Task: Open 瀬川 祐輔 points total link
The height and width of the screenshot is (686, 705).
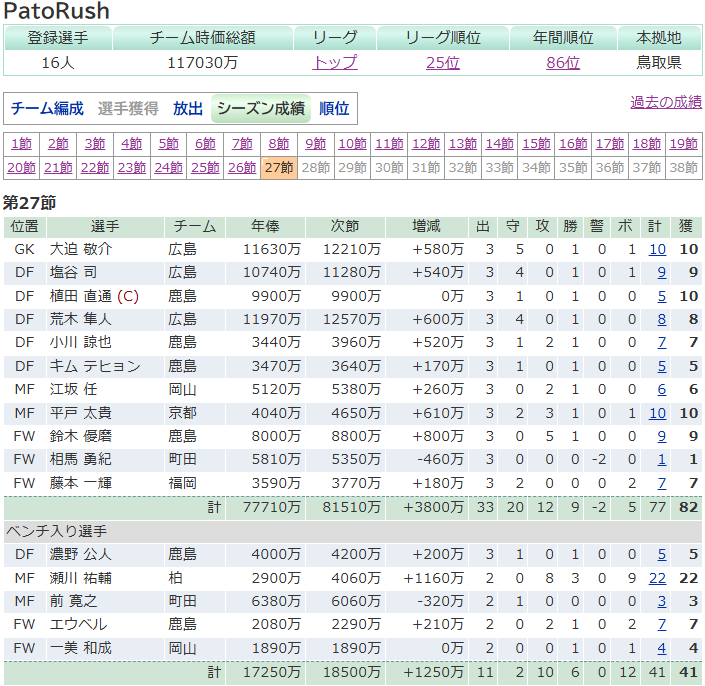Action: [657, 578]
